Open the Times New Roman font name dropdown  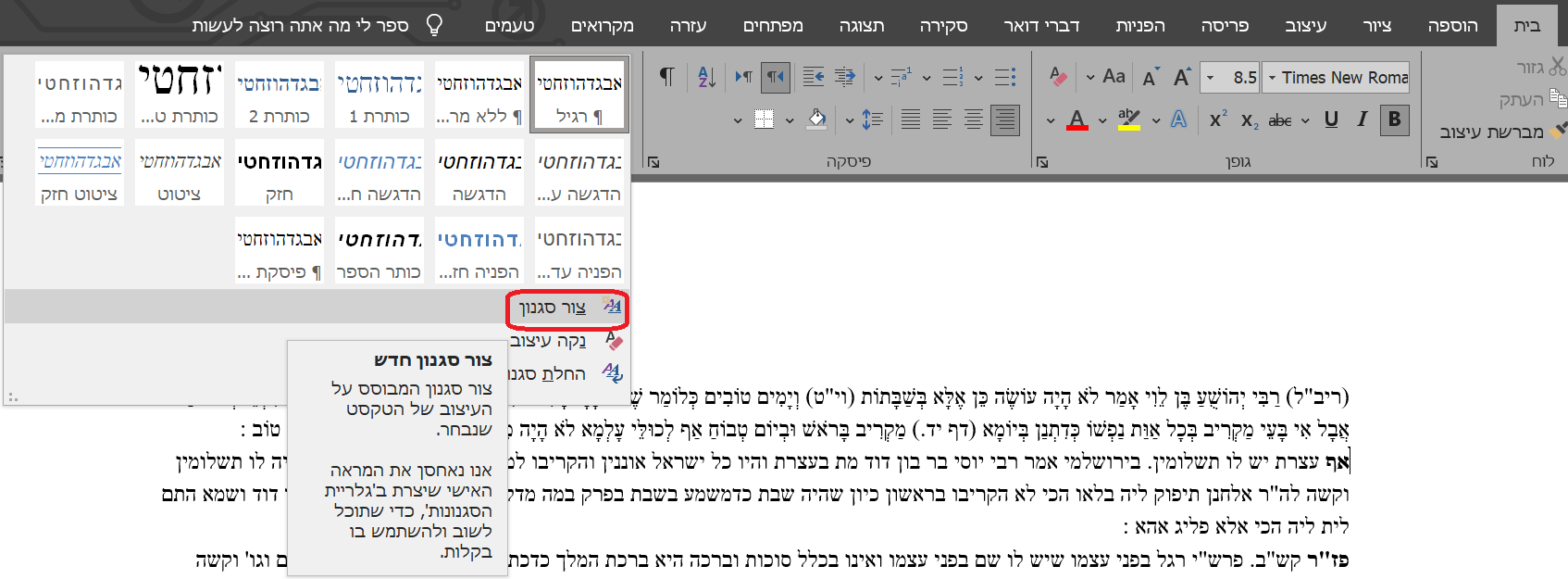1273,78
